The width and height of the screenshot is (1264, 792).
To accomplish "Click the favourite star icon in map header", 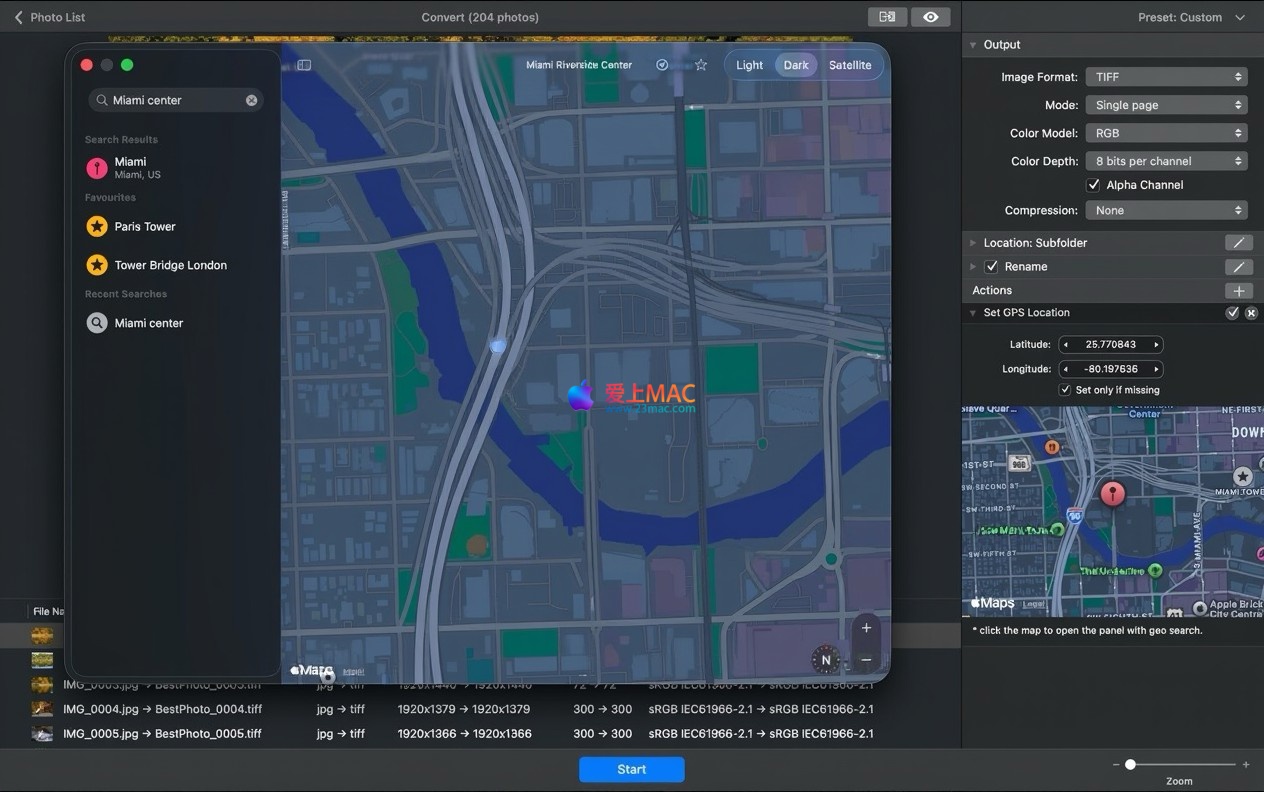I will click(701, 65).
